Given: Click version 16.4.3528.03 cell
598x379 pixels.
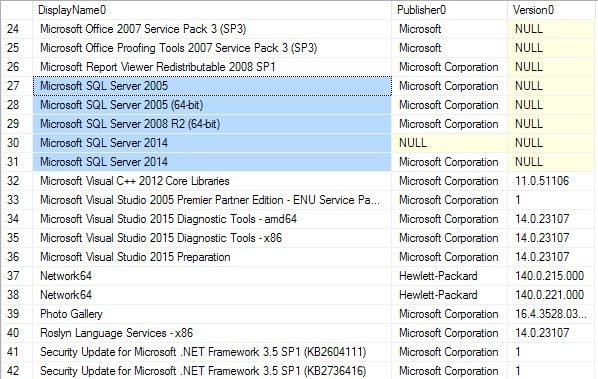Looking at the screenshot, I should (551, 314).
